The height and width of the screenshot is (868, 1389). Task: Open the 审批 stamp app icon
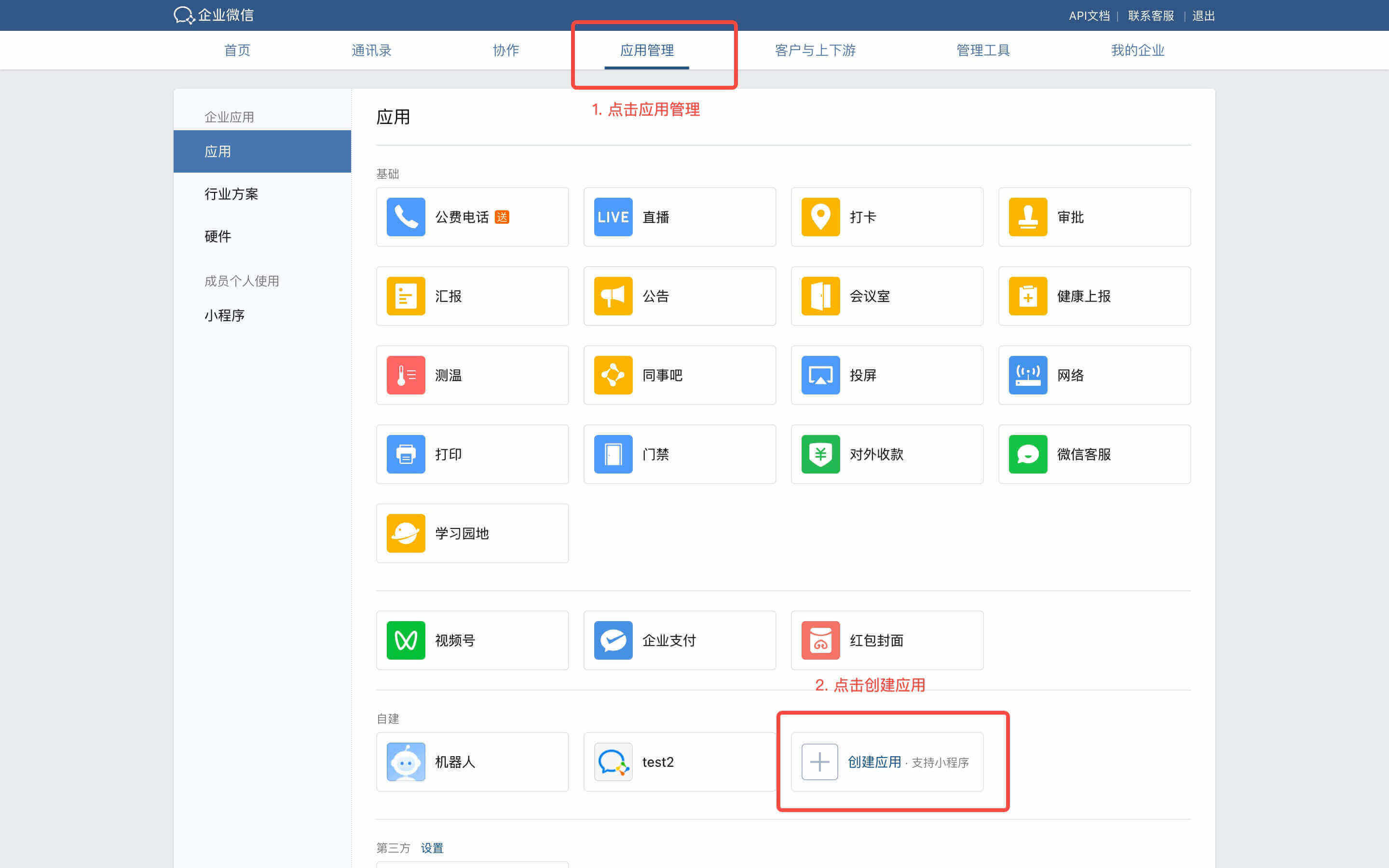(1027, 217)
